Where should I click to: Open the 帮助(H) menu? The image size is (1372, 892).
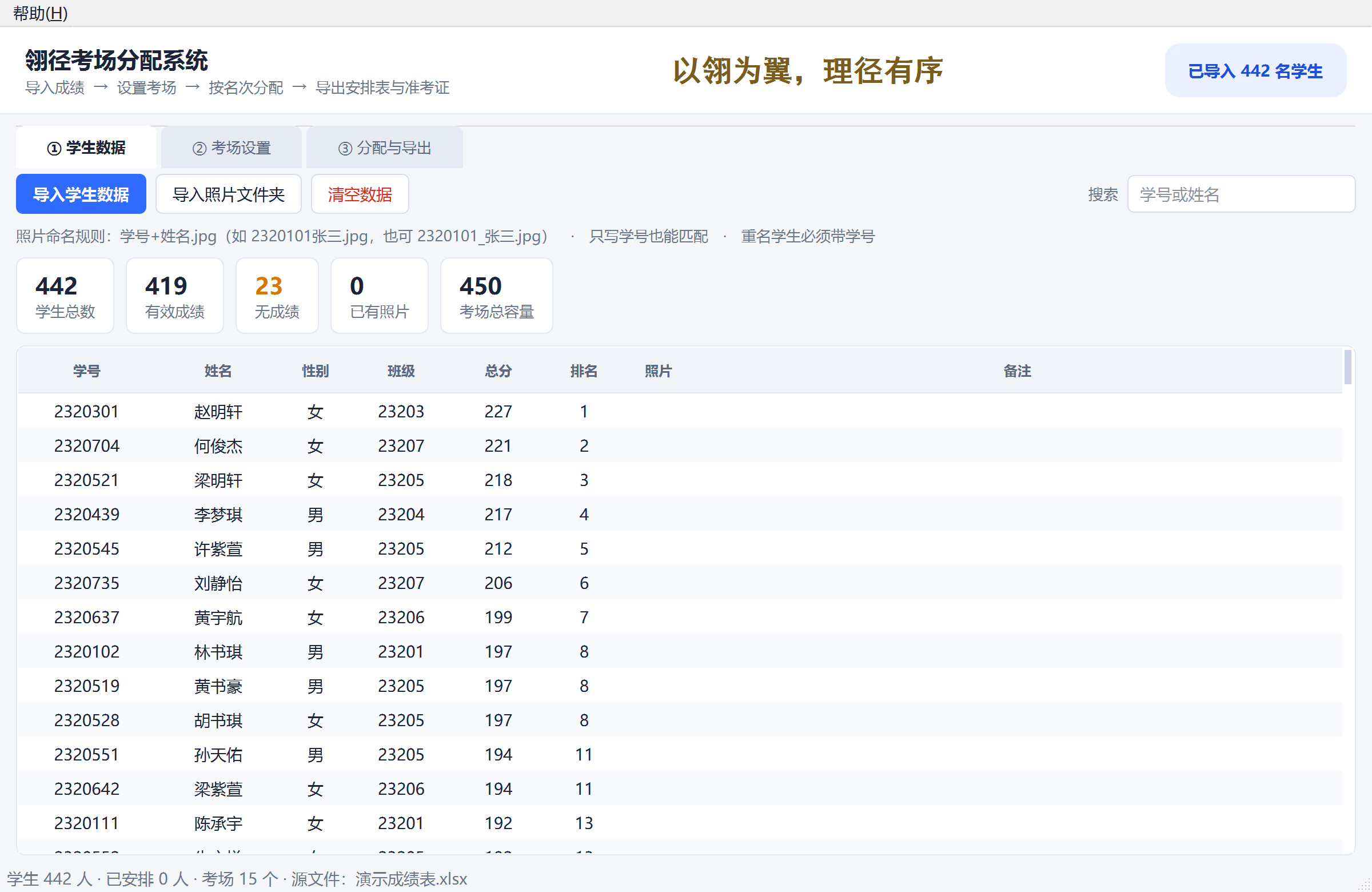coord(41,13)
